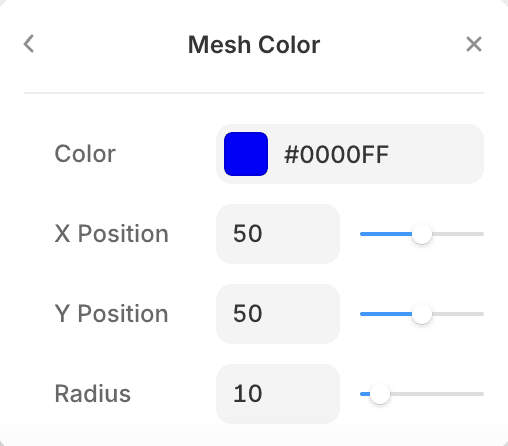508x446 pixels.
Task: Click the X Position label
Action: tap(112, 234)
